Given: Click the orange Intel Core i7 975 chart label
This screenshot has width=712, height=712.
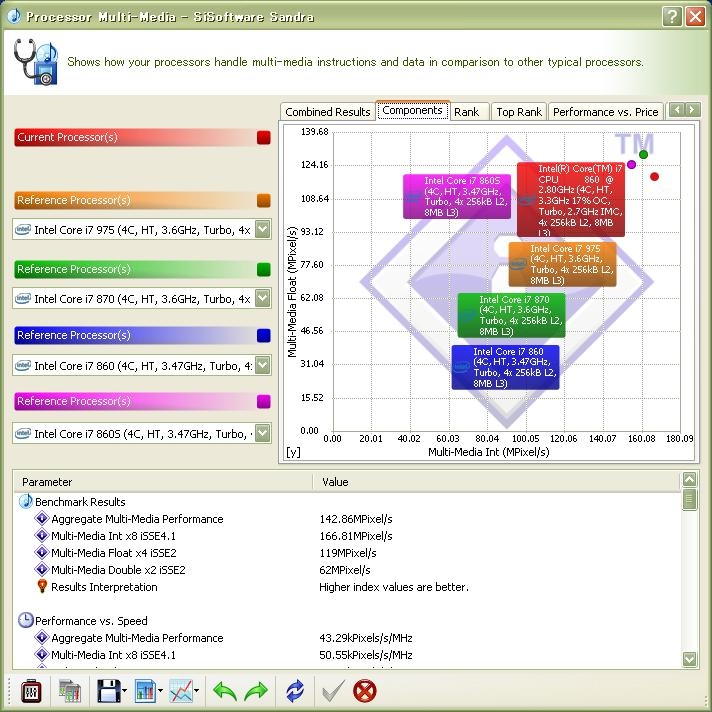Looking at the screenshot, I should (562, 264).
